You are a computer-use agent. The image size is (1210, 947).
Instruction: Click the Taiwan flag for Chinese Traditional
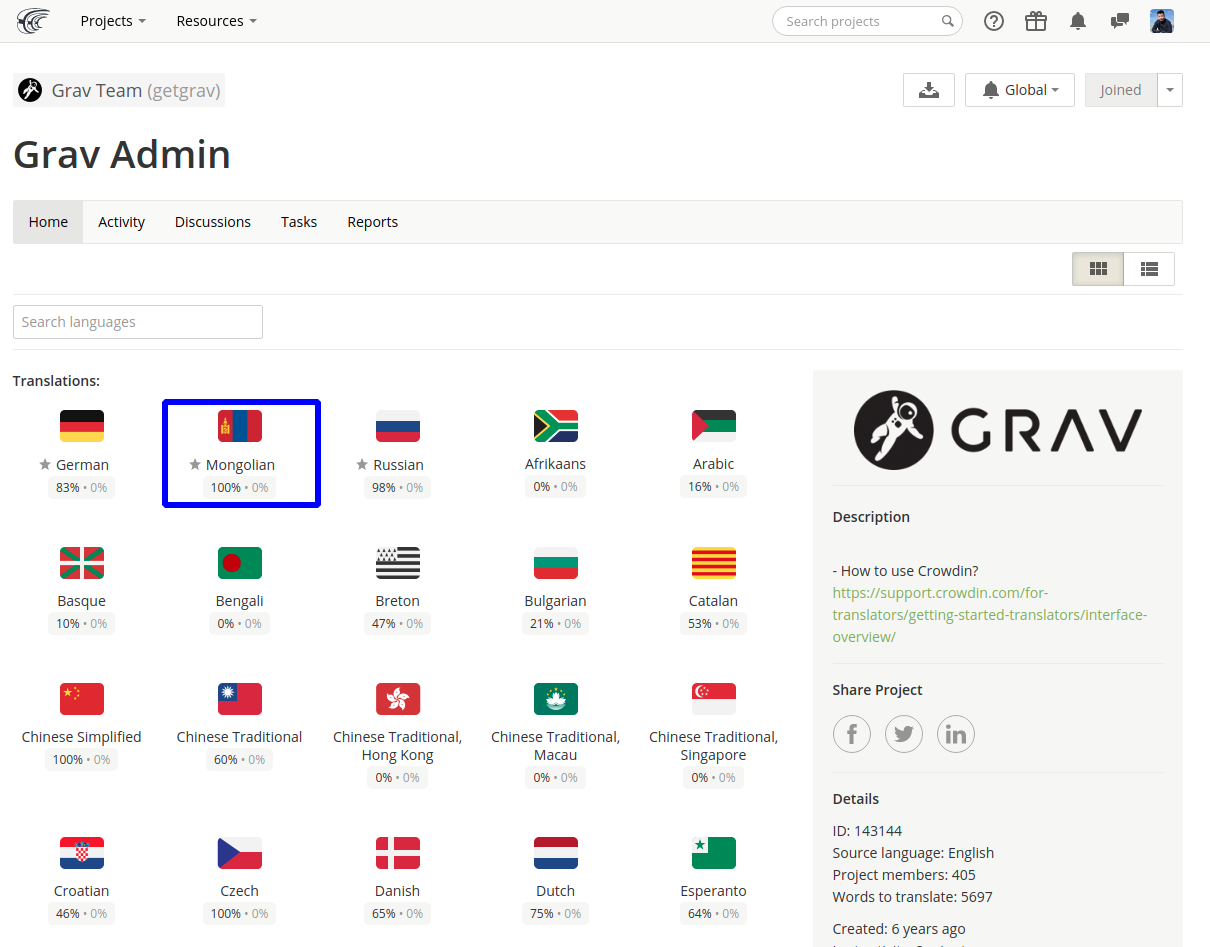[240, 699]
